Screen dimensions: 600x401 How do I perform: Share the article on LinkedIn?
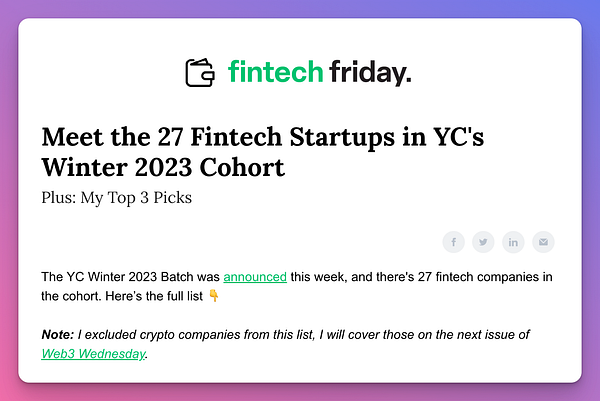513,242
